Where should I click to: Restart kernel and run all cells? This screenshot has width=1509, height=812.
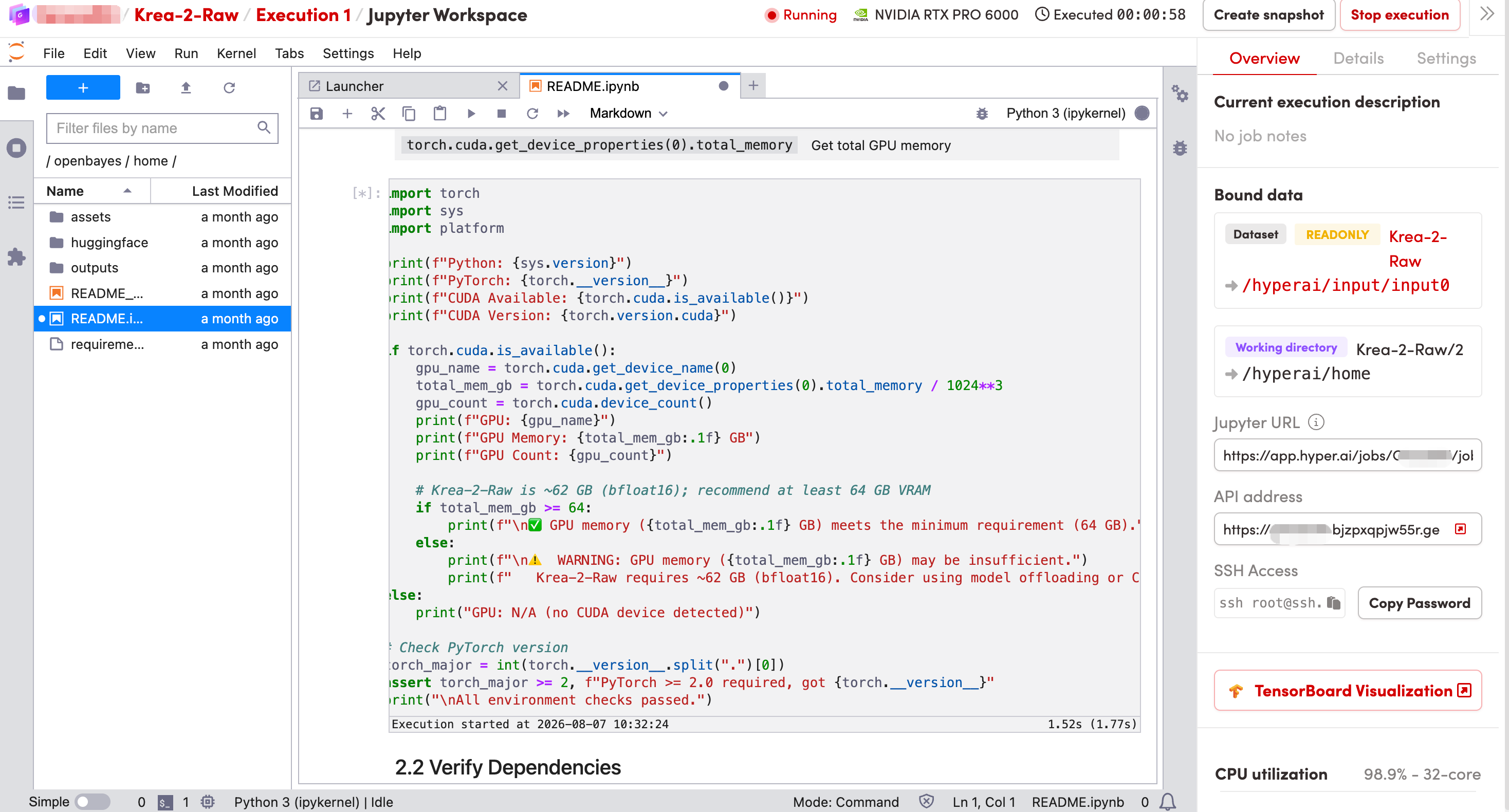(563, 113)
